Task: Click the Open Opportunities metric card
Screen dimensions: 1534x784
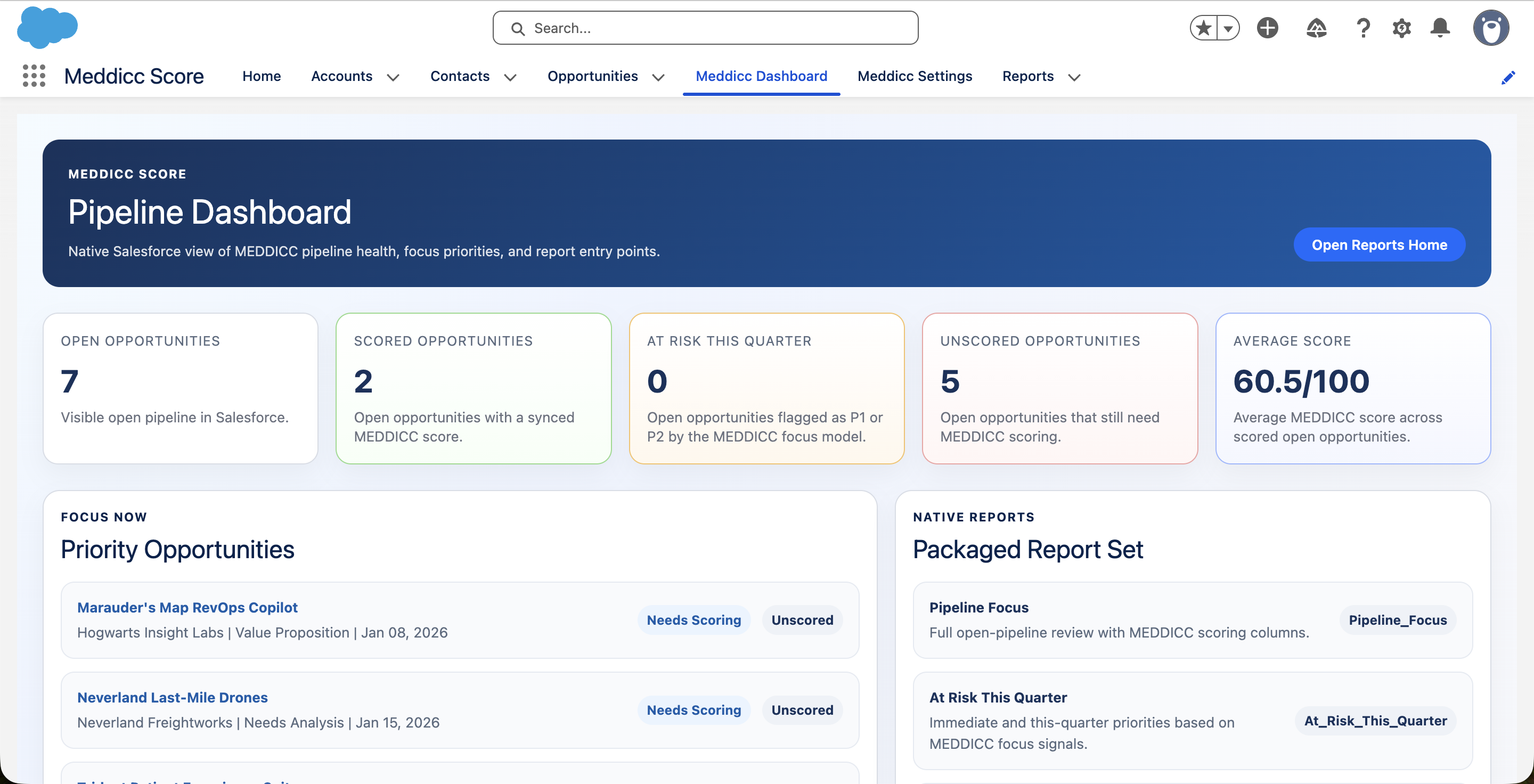Action: pos(181,388)
